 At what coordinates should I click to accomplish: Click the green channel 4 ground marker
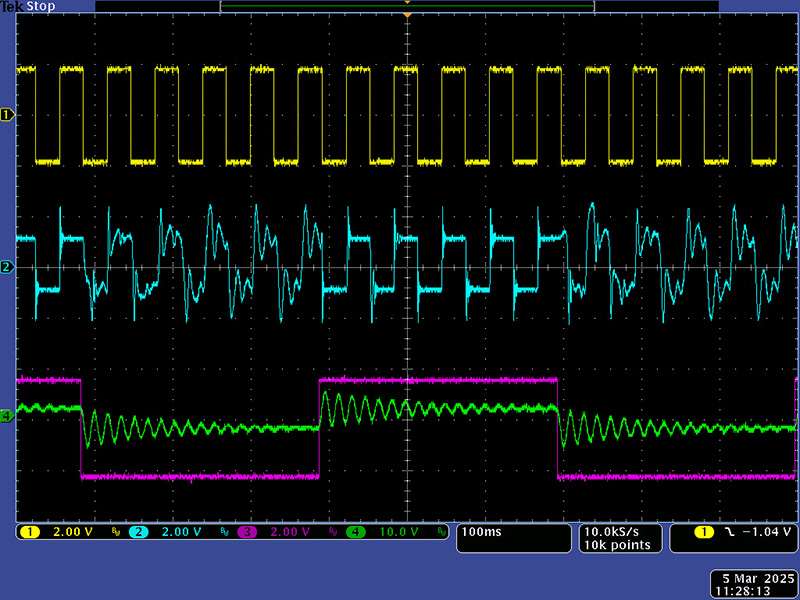point(7,415)
